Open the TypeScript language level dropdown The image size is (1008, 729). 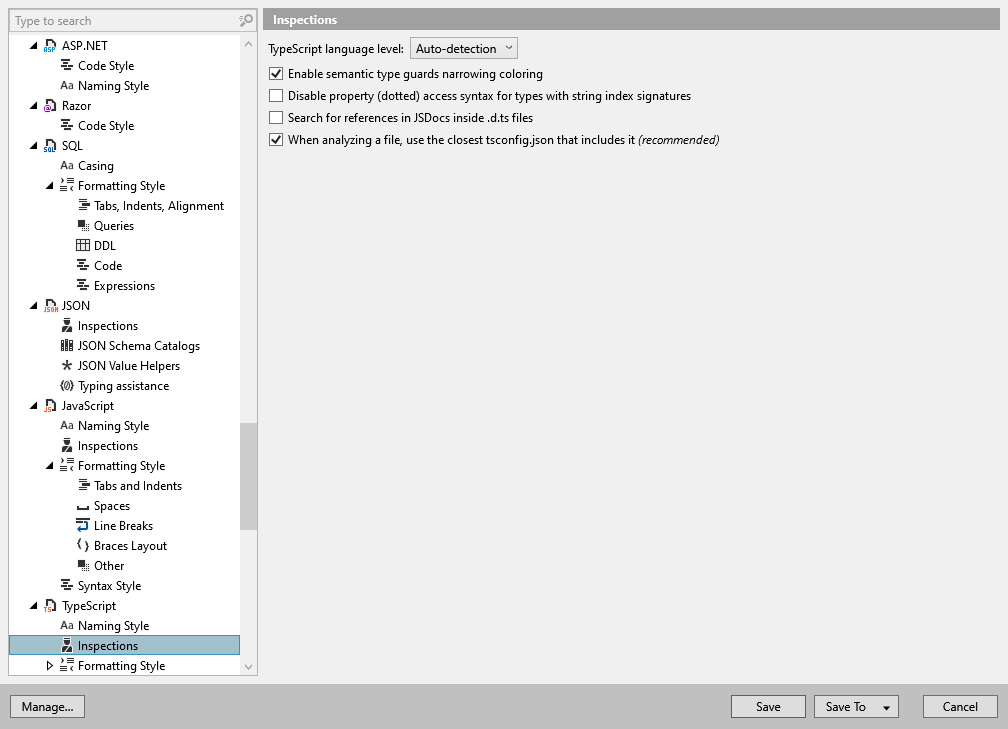tap(463, 47)
